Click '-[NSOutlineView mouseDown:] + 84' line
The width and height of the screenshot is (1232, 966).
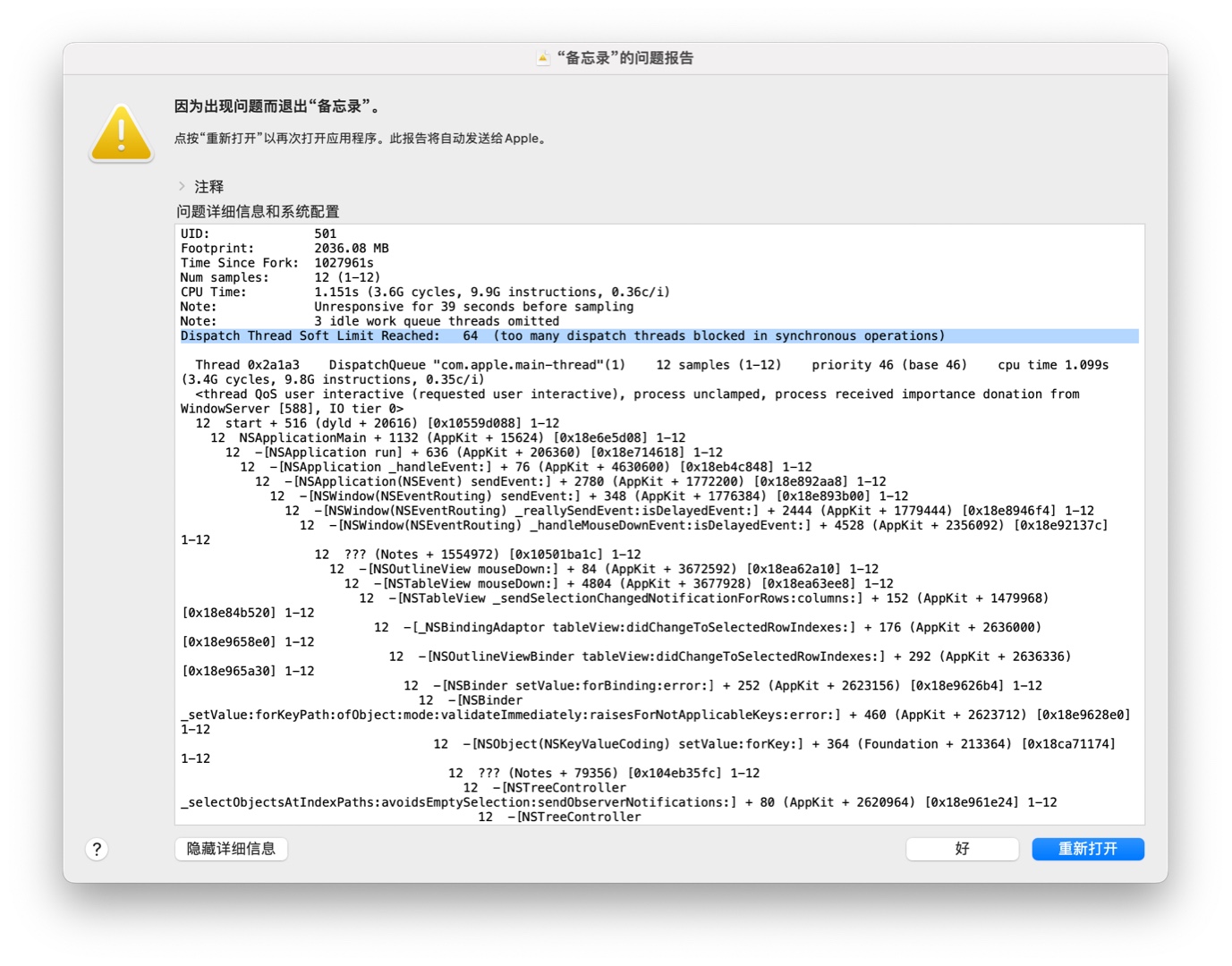tap(604, 569)
